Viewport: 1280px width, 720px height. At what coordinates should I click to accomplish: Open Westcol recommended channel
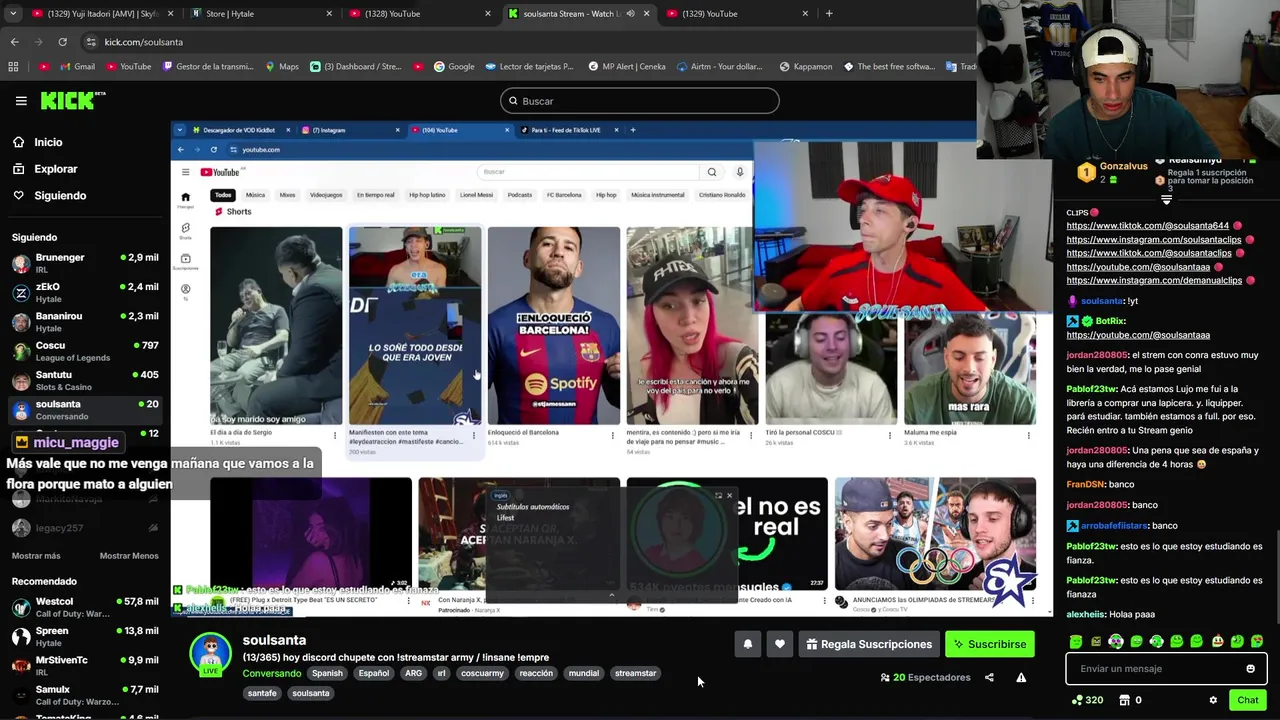85,608
